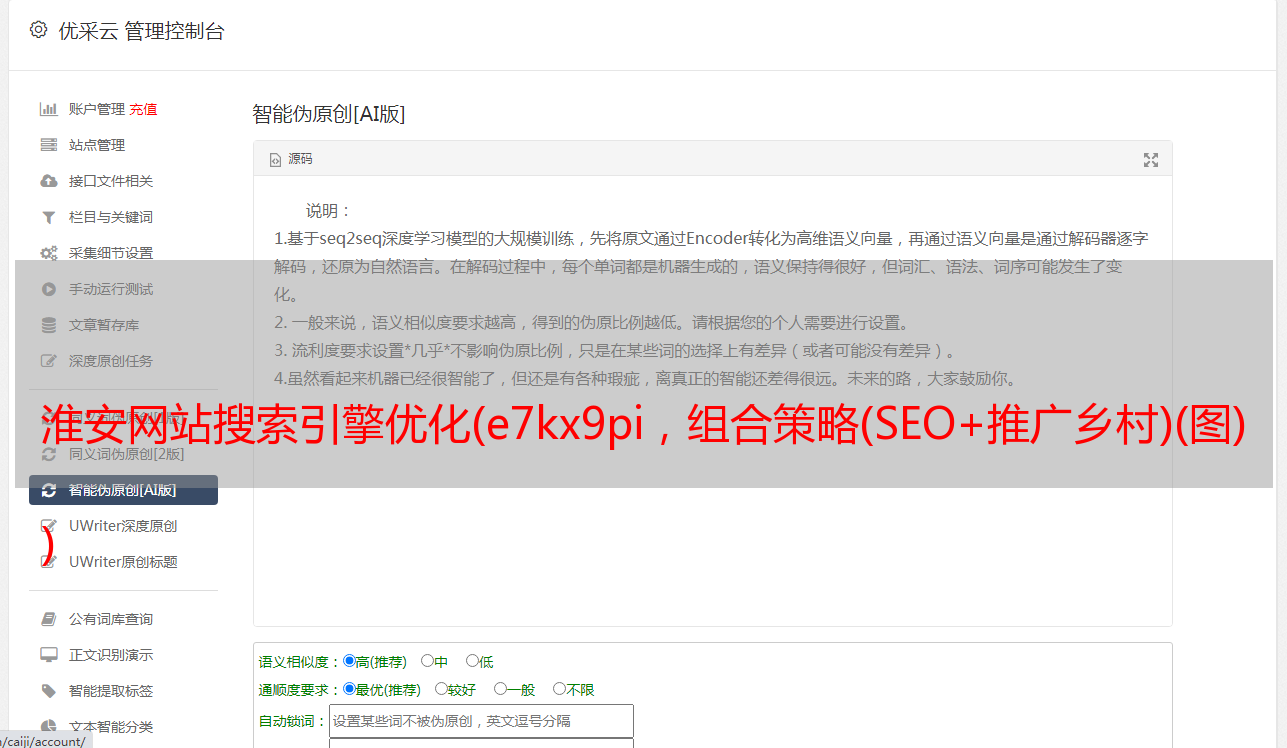The width and height of the screenshot is (1287, 748).
Task: Open 充值 recharge link
Action: [143, 109]
